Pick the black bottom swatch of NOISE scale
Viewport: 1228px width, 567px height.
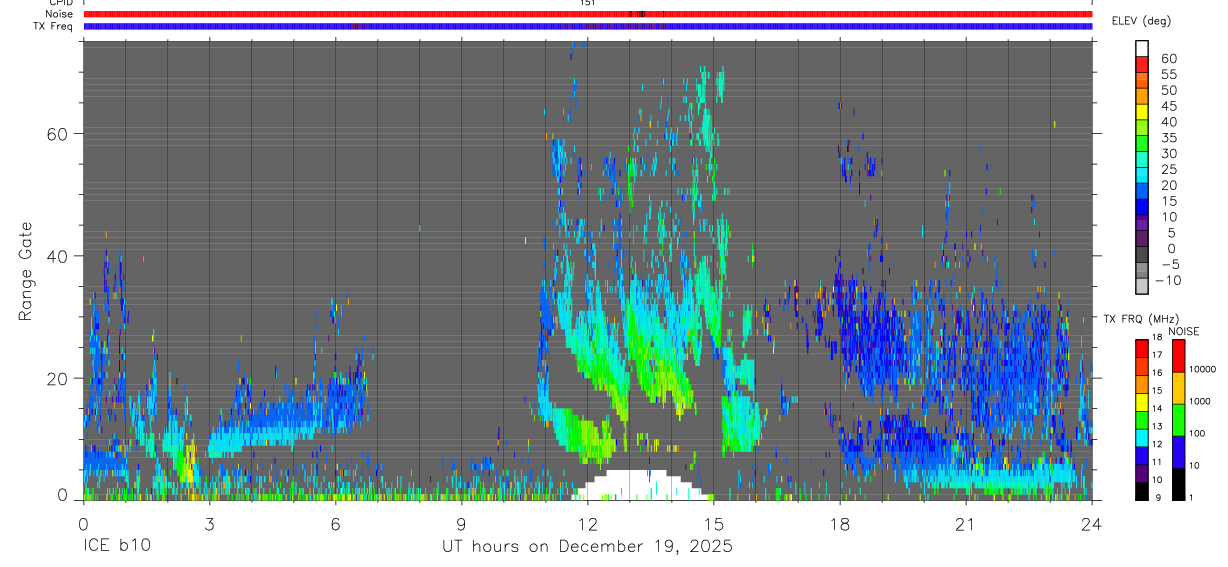pos(1178,484)
